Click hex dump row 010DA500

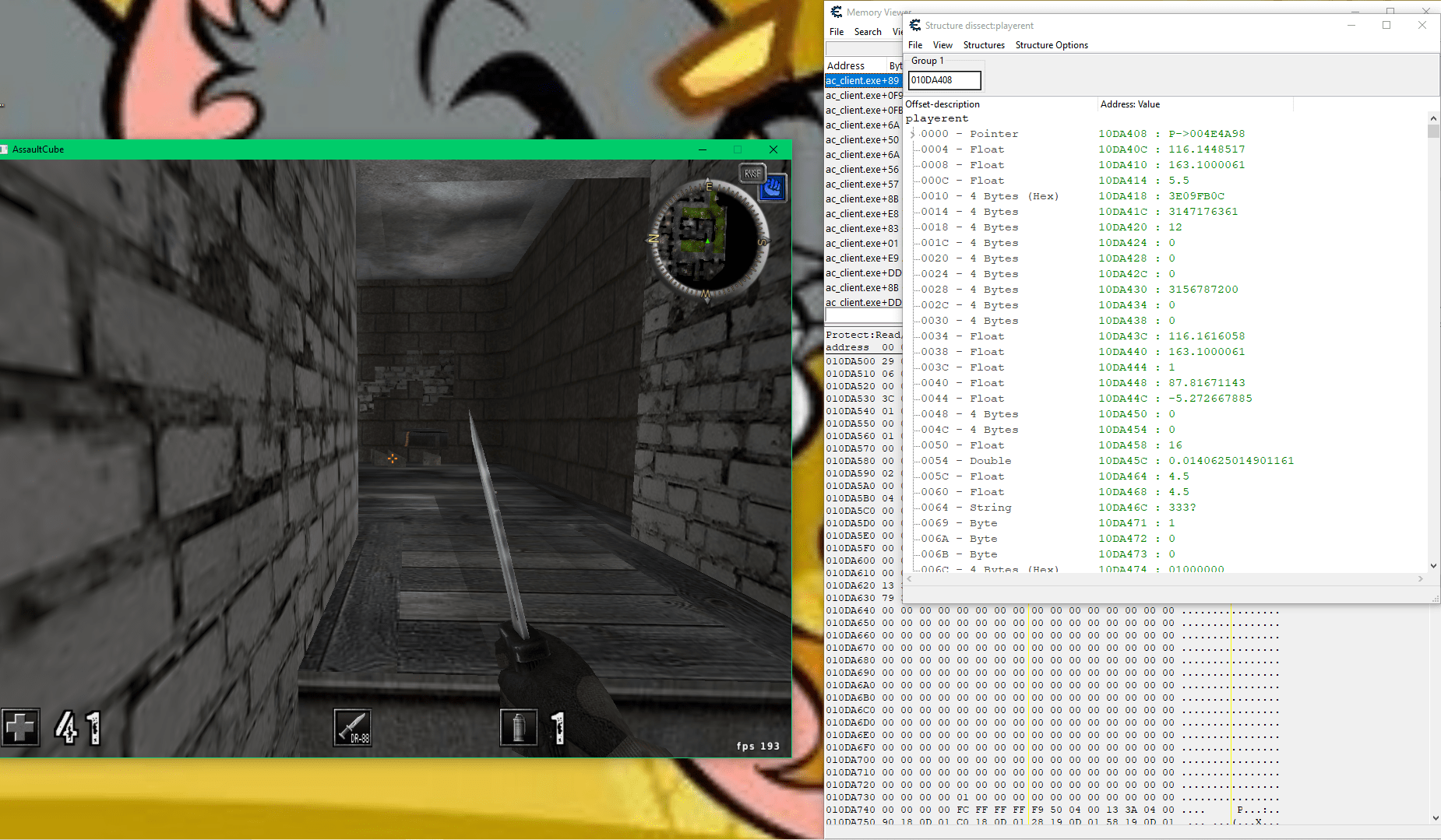pyautogui.click(x=863, y=361)
